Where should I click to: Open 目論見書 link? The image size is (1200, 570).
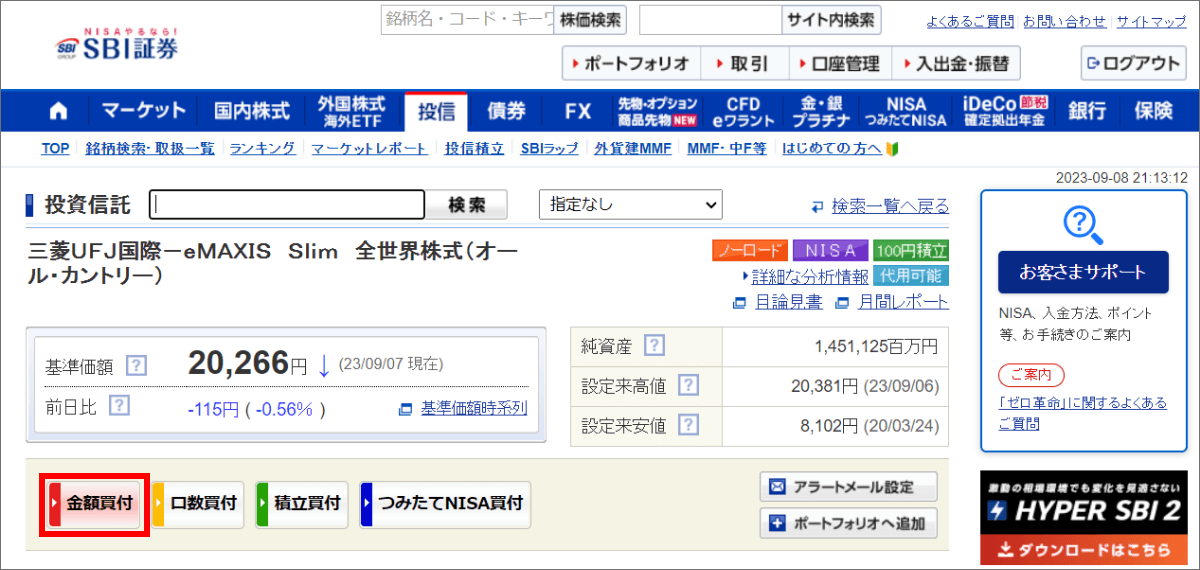(x=788, y=302)
